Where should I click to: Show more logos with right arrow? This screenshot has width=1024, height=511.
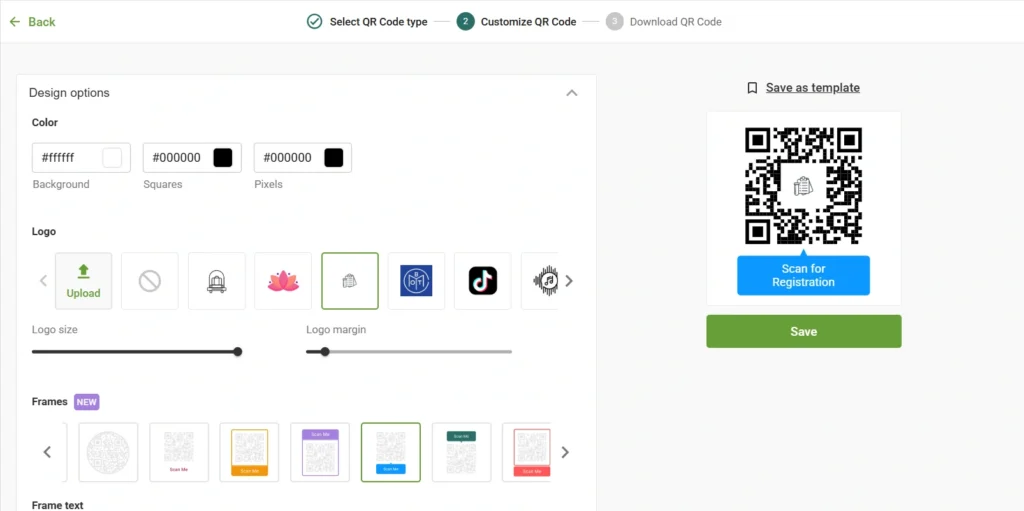(x=569, y=281)
